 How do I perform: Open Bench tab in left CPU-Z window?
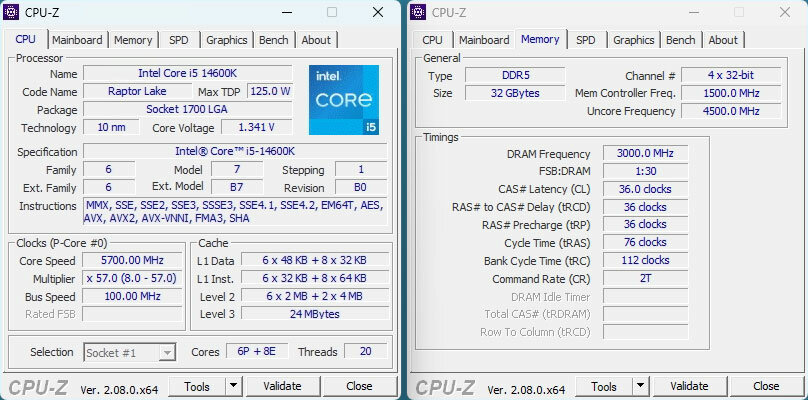click(x=274, y=40)
